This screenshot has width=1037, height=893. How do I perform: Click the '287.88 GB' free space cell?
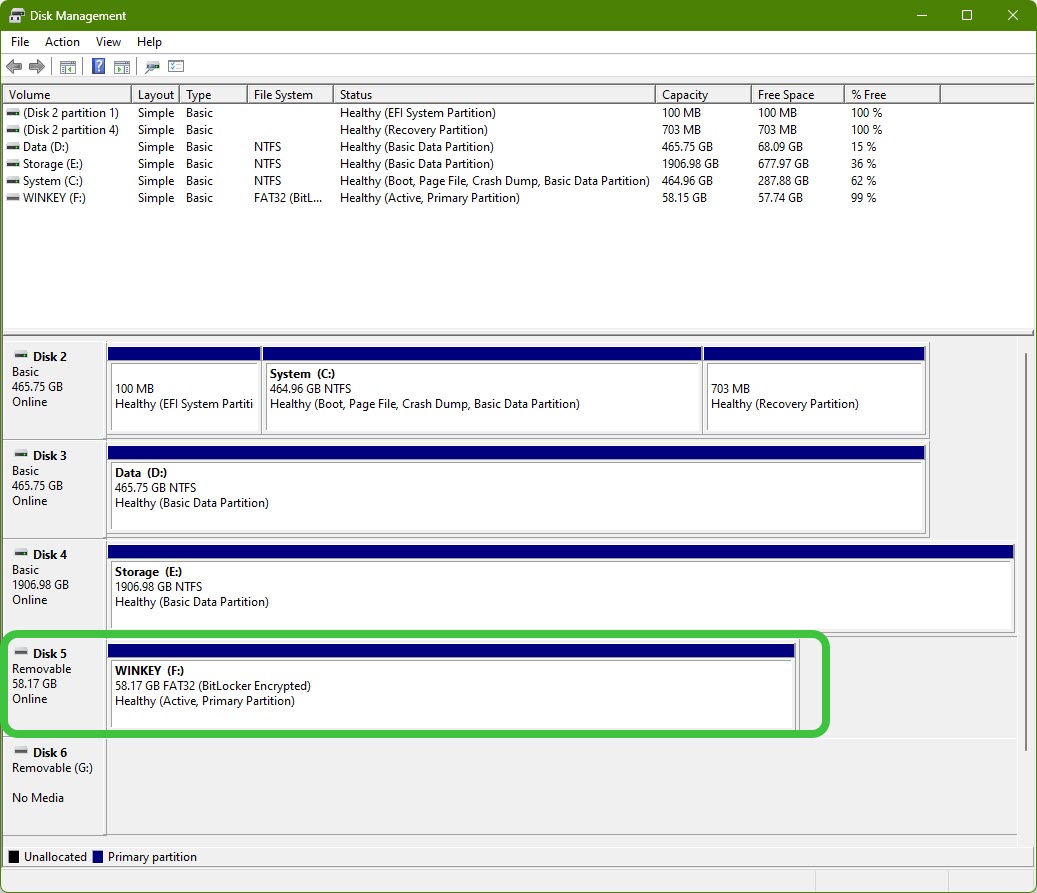pyautogui.click(x=783, y=181)
